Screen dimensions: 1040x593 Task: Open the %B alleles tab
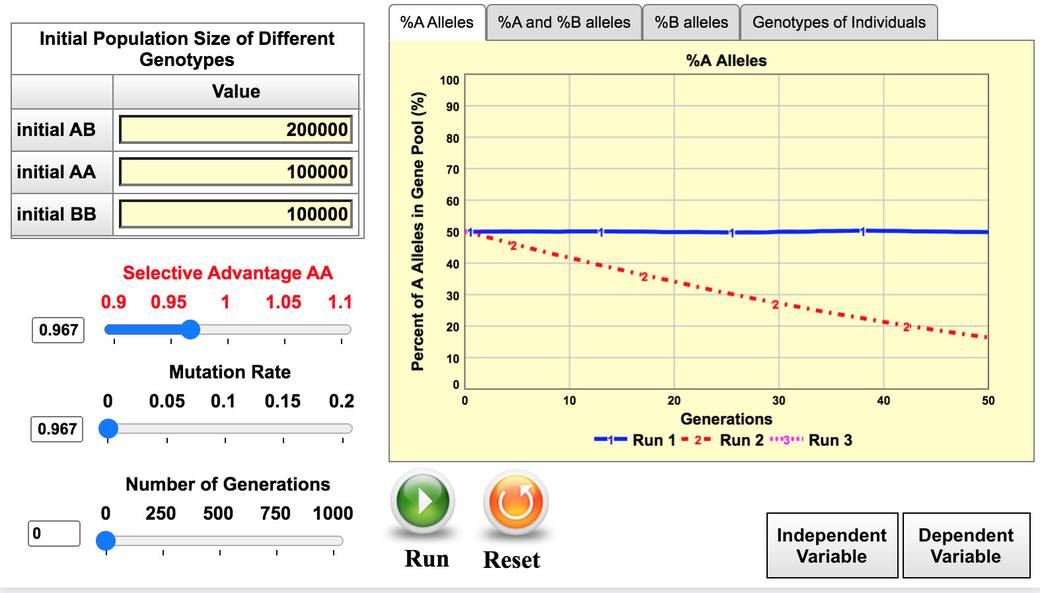coord(691,22)
